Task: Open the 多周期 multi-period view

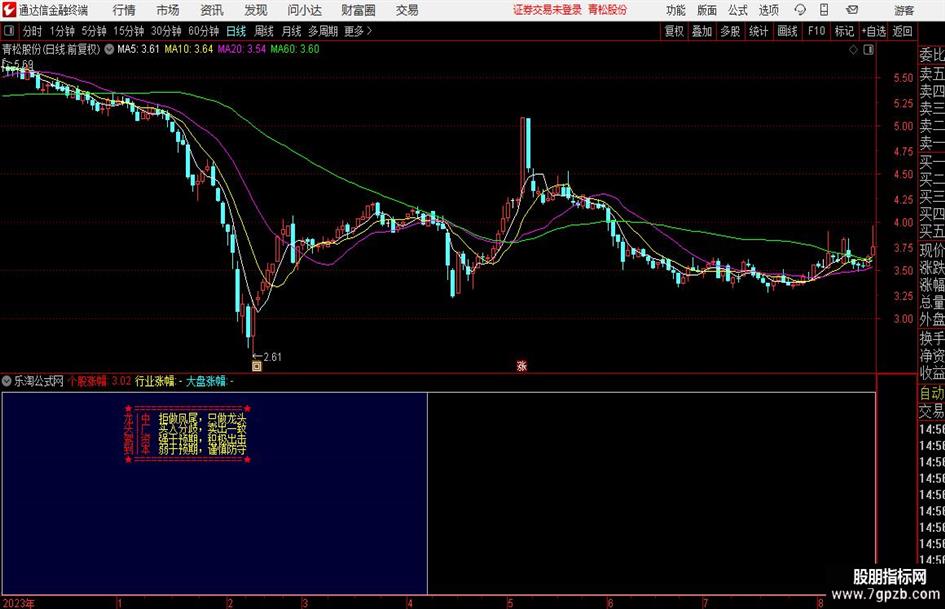Action: coord(323,31)
